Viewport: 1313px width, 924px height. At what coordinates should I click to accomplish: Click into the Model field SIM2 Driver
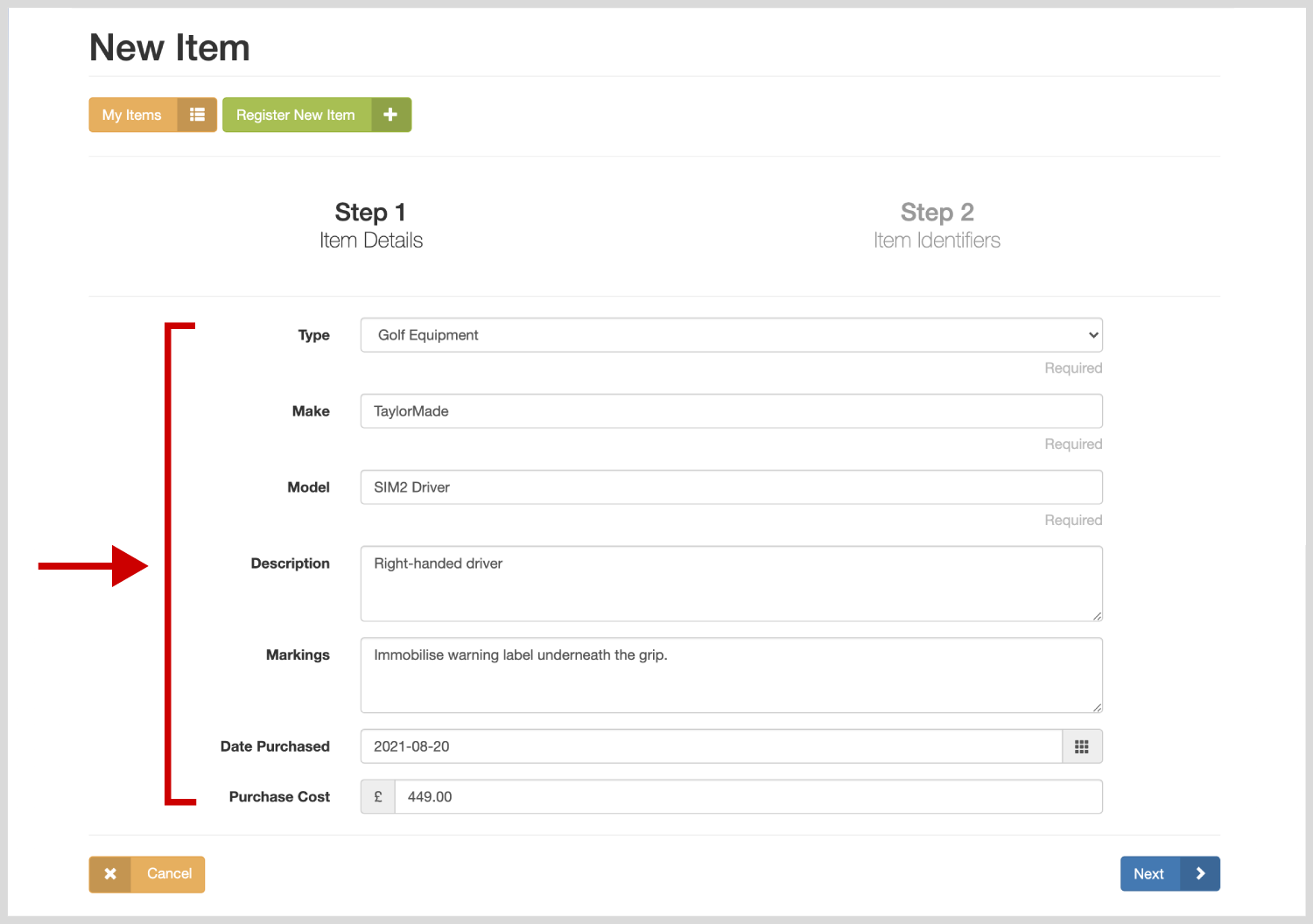pos(731,487)
